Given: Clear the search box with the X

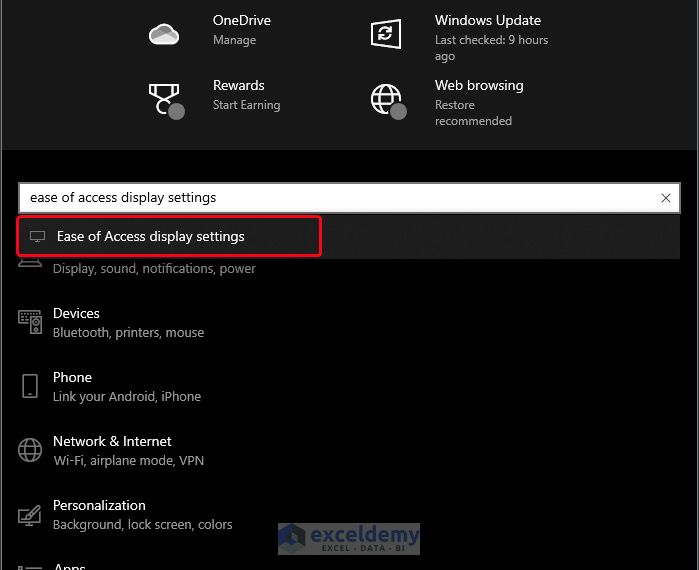Looking at the screenshot, I should (x=666, y=198).
